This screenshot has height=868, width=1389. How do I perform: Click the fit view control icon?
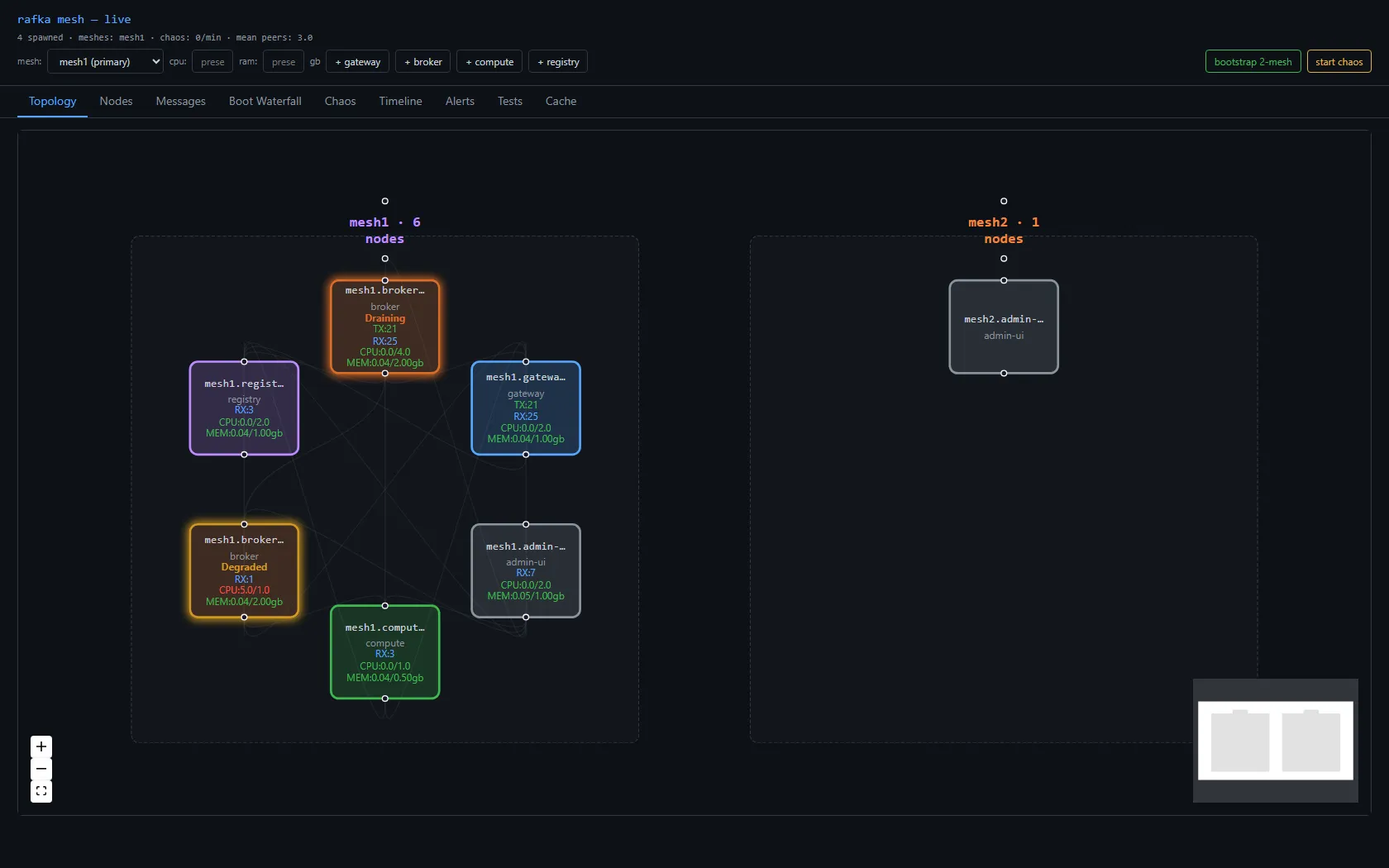point(41,791)
